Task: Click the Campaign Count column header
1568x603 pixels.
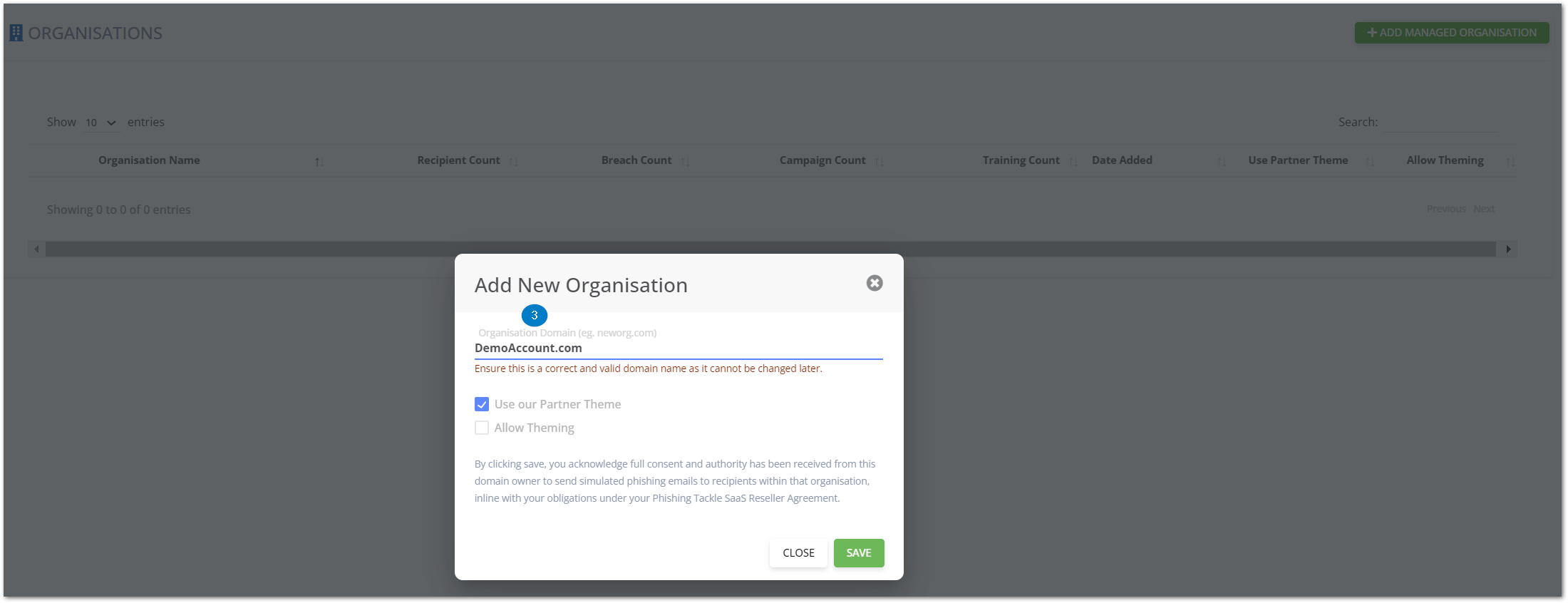Action: point(822,160)
